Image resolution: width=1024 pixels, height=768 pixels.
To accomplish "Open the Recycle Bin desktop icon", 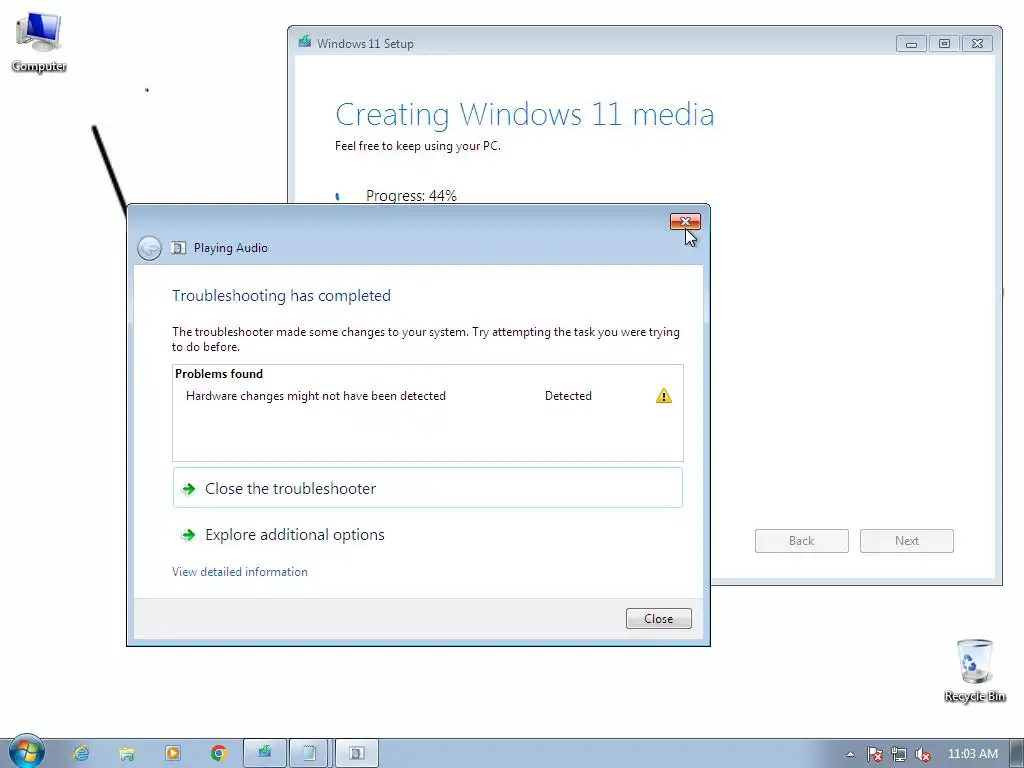I will [x=974, y=669].
